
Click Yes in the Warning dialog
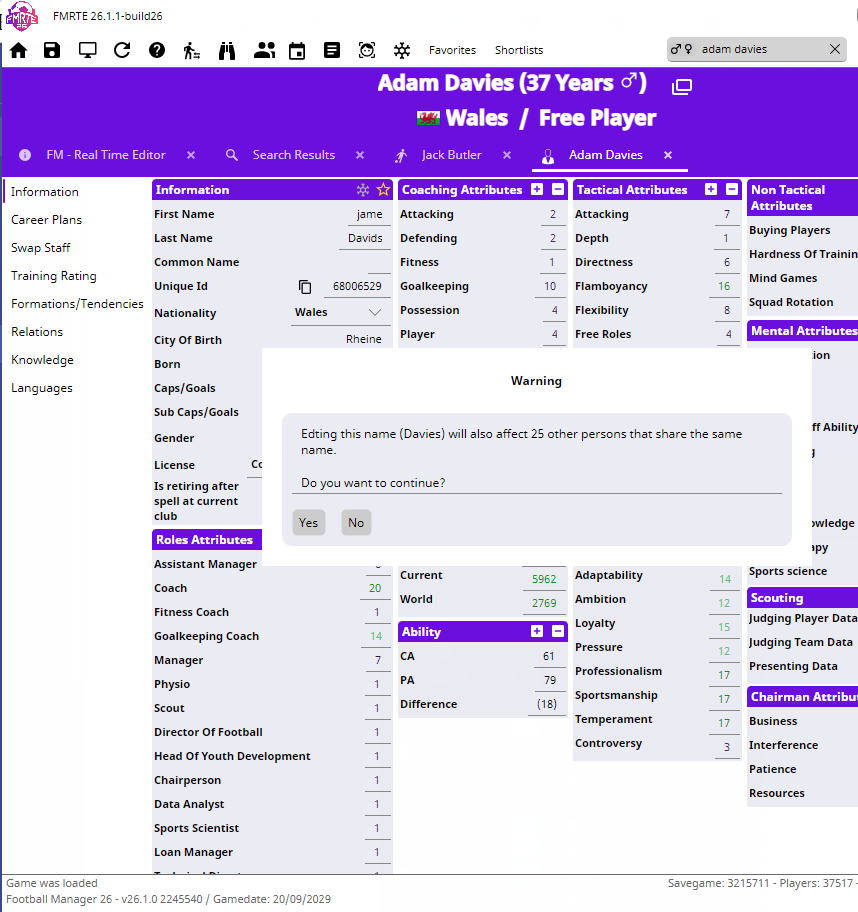[309, 523]
